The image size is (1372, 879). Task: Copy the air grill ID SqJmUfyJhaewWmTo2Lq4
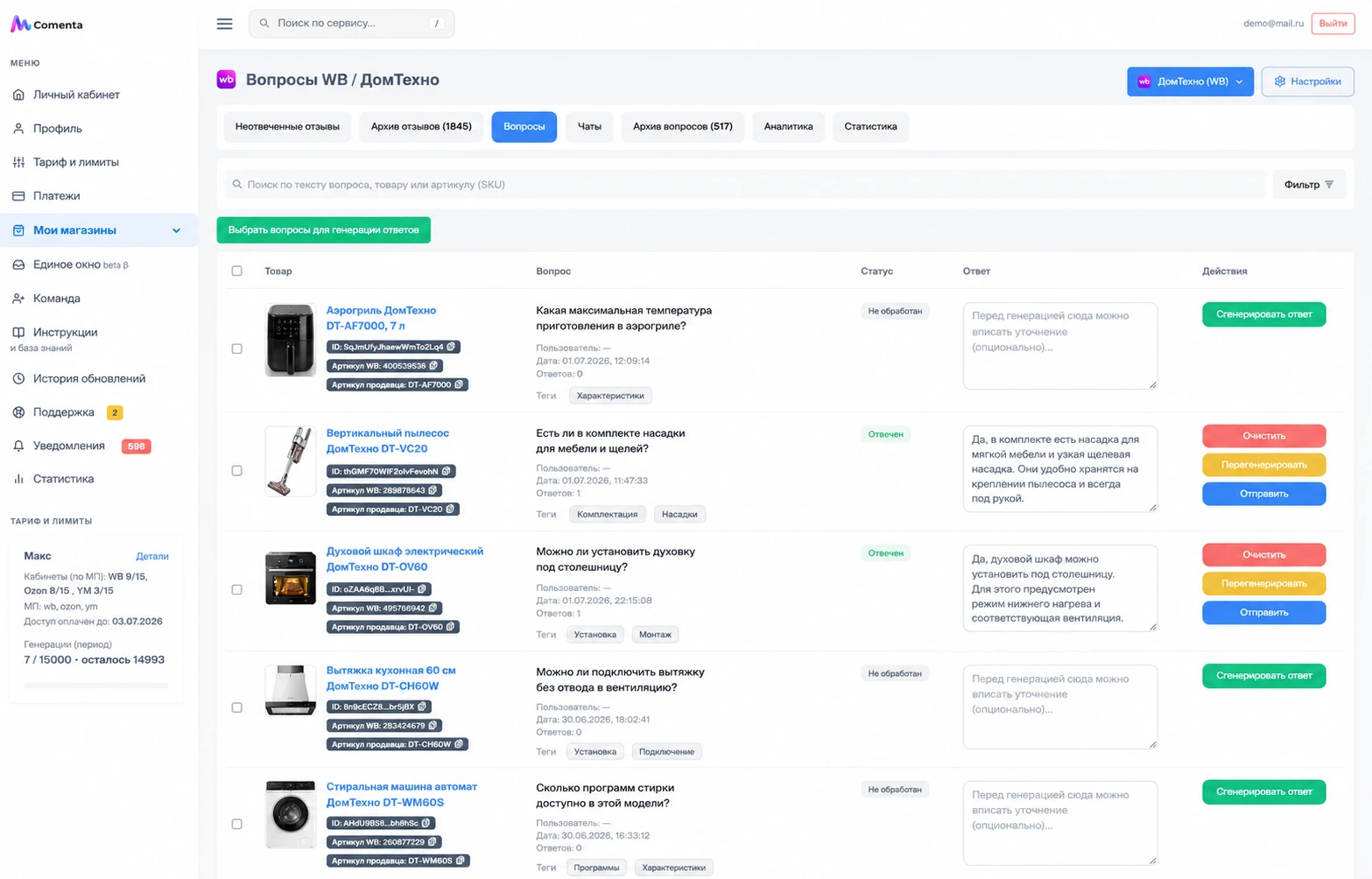(x=452, y=347)
